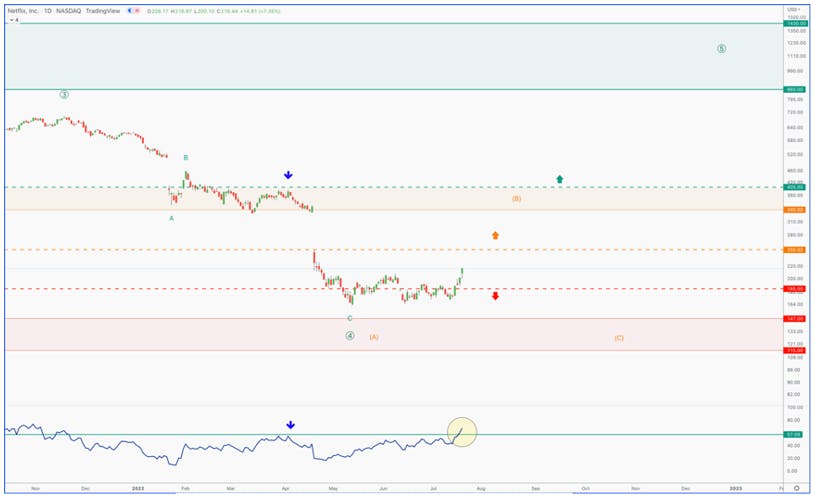Viewport: 815px width, 498px height.
Task: Click the teal up arrow near 405 line
Action: tap(559, 179)
